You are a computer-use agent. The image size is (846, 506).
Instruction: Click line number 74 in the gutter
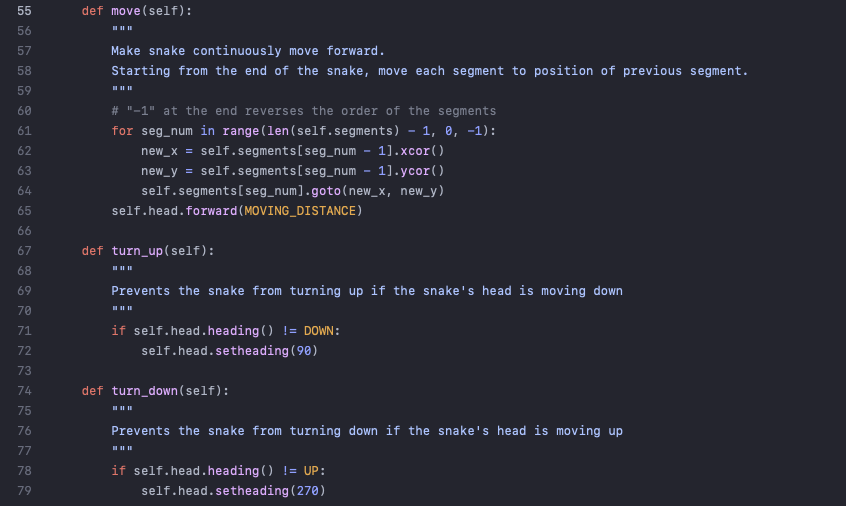pos(24,391)
